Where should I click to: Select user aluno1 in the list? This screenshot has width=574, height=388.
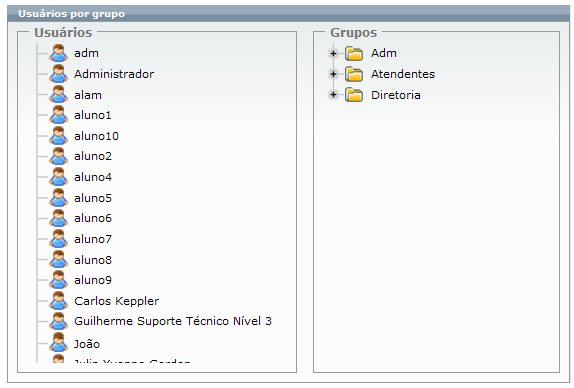pos(93,115)
